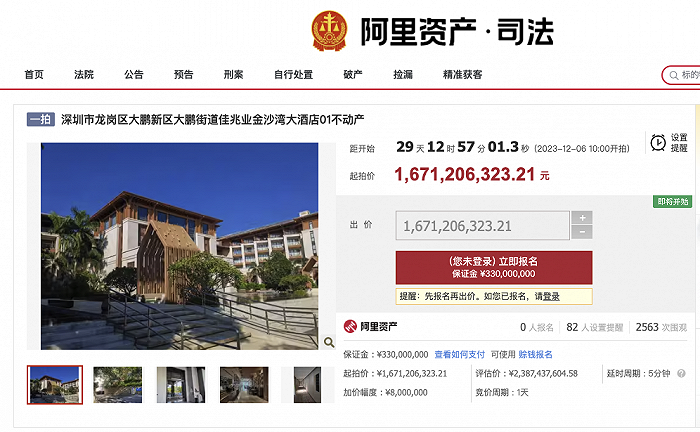The width and height of the screenshot is (700, 432).
Task: Decrease bid with minus button
Action: click(582, 232)
